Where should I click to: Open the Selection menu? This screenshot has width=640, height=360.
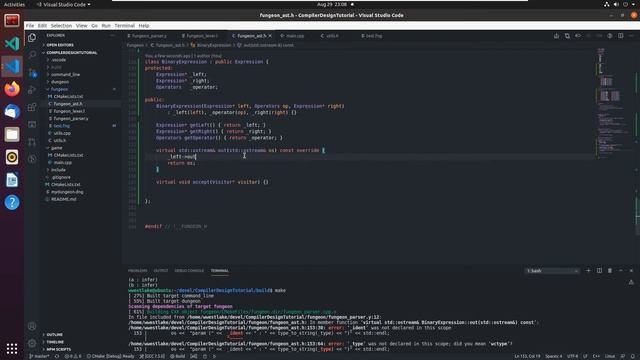click(x=61, y=25)
